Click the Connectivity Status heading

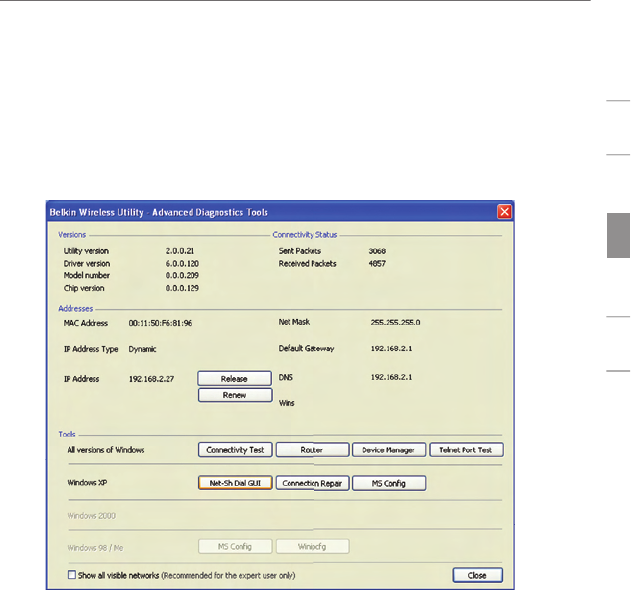305,235
